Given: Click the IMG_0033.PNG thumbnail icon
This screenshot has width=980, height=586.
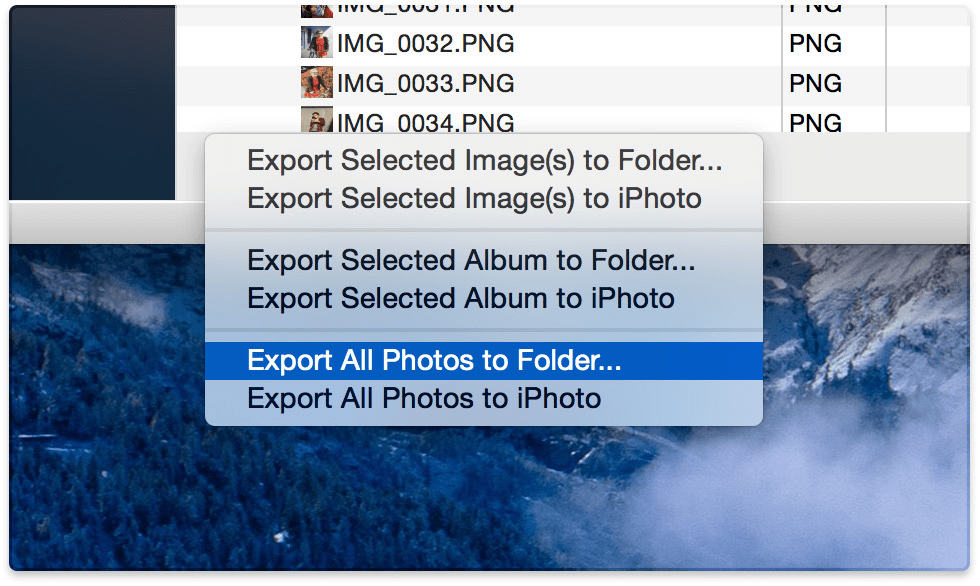Looking at the screenshot, I should (x=316, y=83).
